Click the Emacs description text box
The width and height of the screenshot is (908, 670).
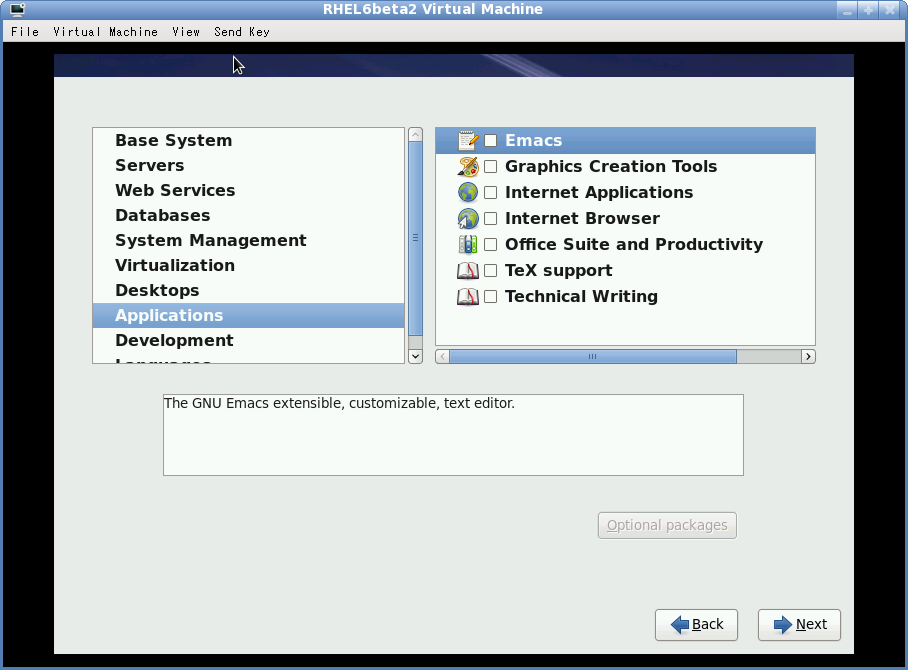tap(453, 435)
